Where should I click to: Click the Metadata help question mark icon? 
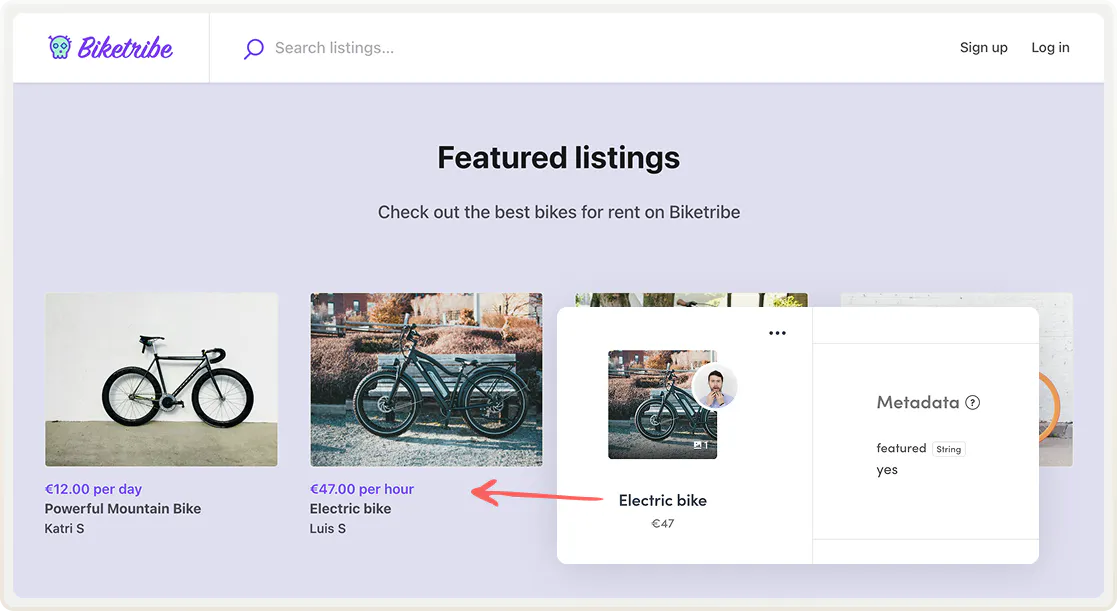click(972, 403)
